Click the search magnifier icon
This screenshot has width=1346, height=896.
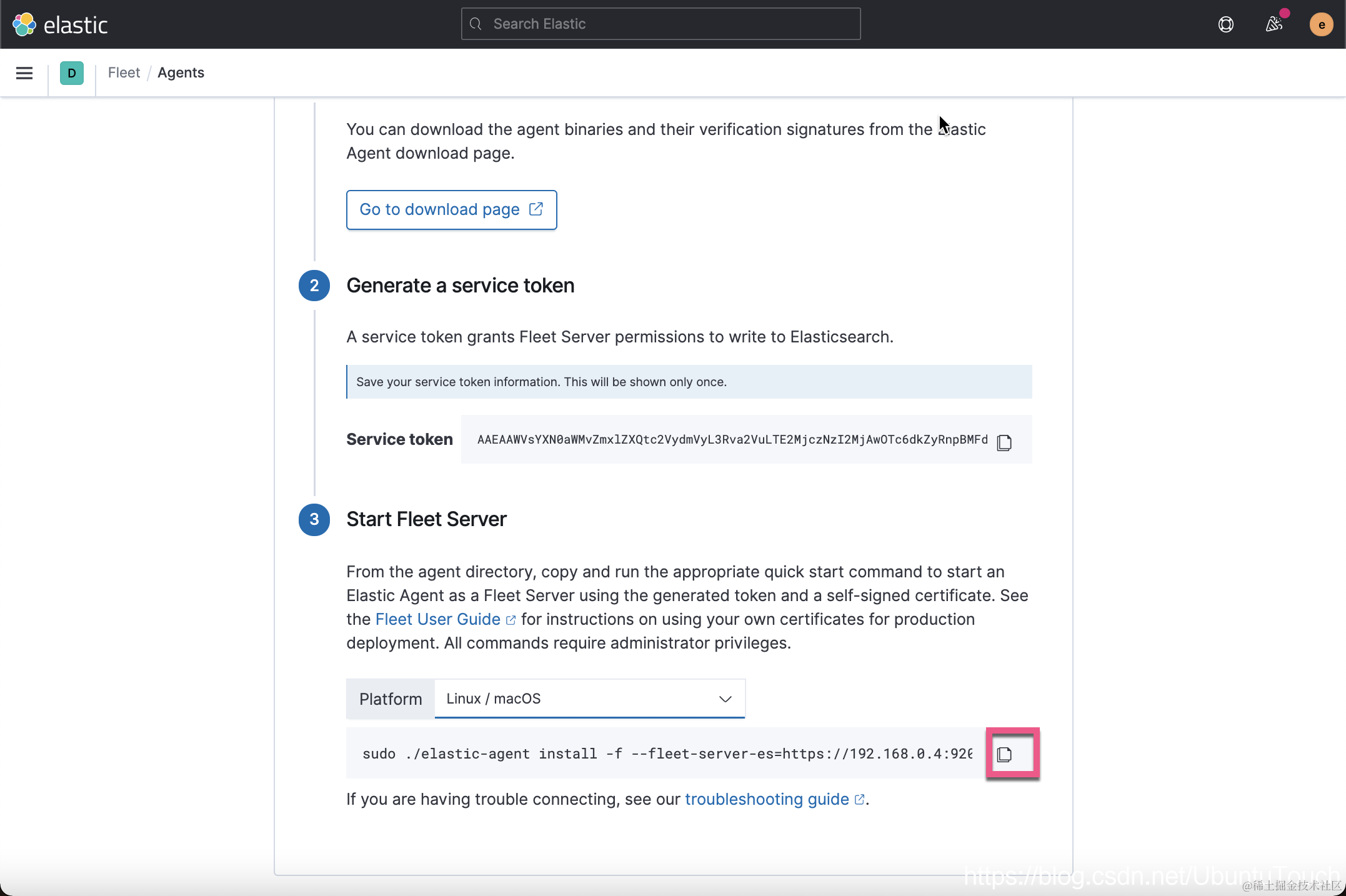click(x=476, y=24)
